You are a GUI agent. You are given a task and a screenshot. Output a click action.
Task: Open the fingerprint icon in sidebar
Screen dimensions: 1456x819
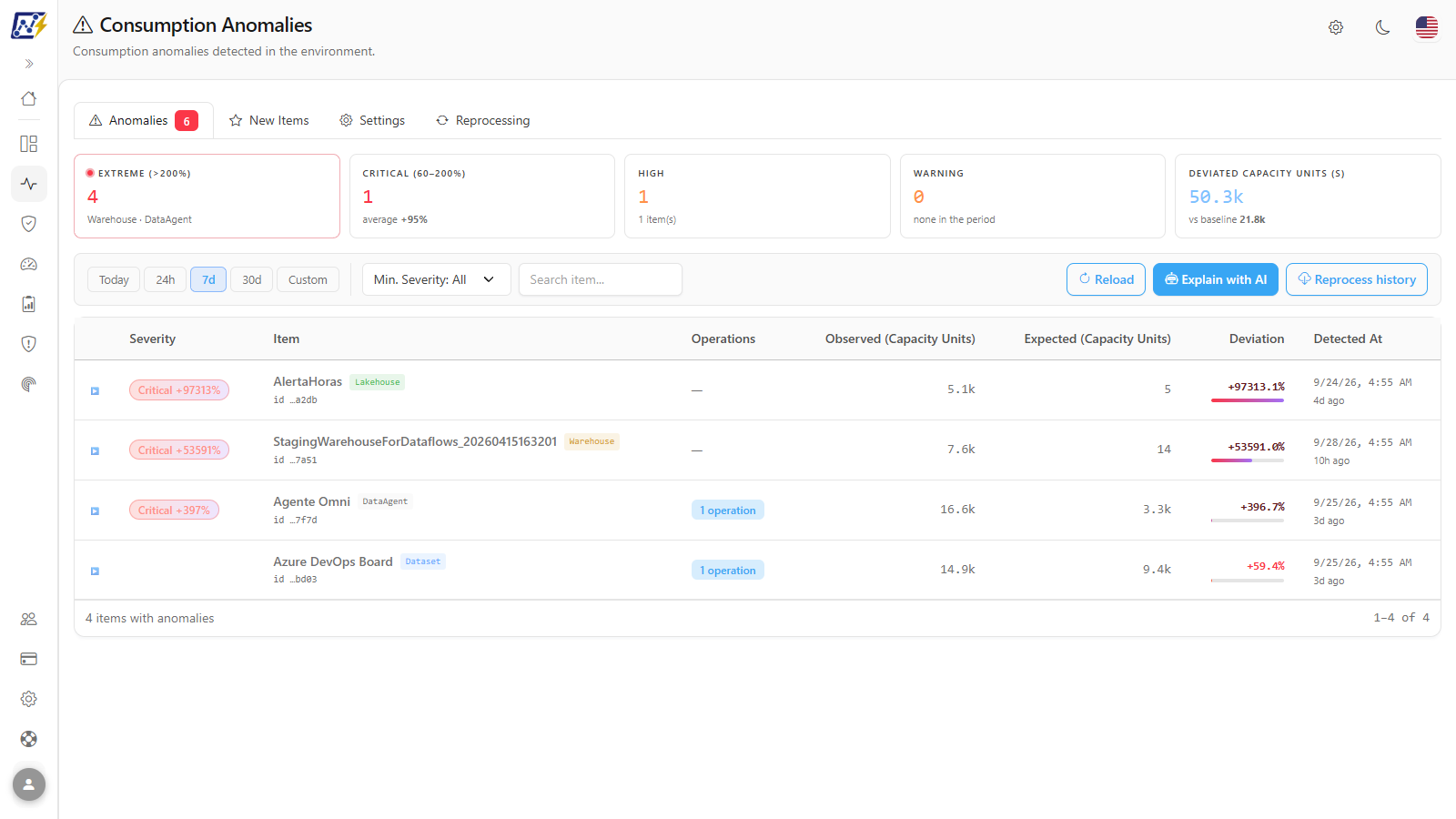29,384
